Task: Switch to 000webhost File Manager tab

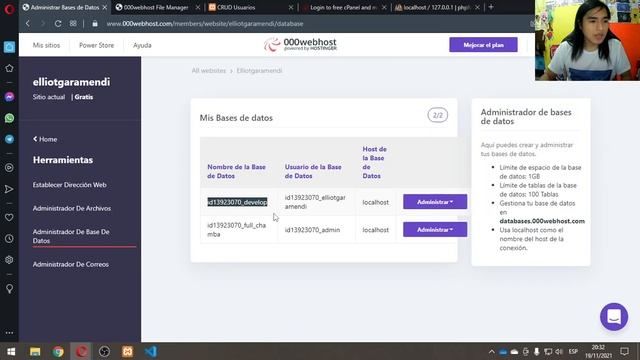Action: coord(157,7)
